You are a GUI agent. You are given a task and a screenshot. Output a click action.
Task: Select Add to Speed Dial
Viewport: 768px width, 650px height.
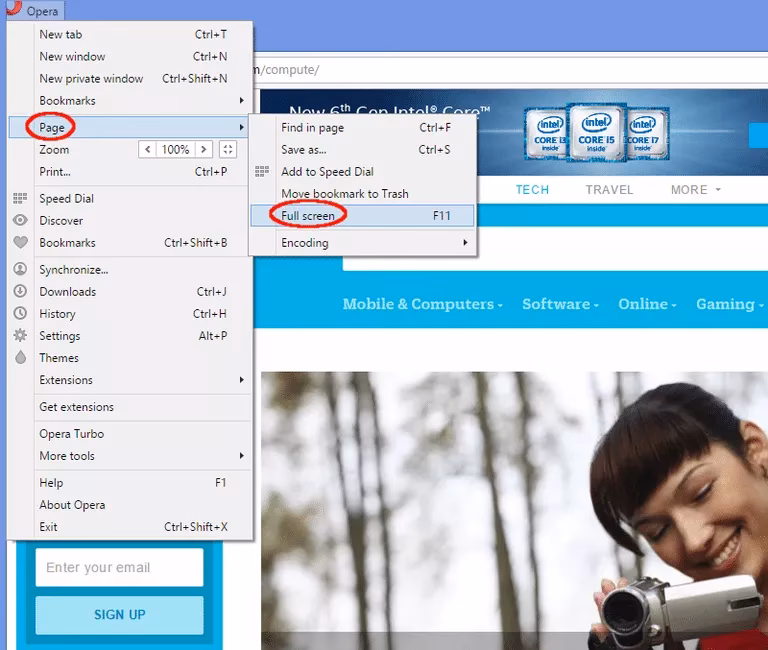[x=362, y=171]
